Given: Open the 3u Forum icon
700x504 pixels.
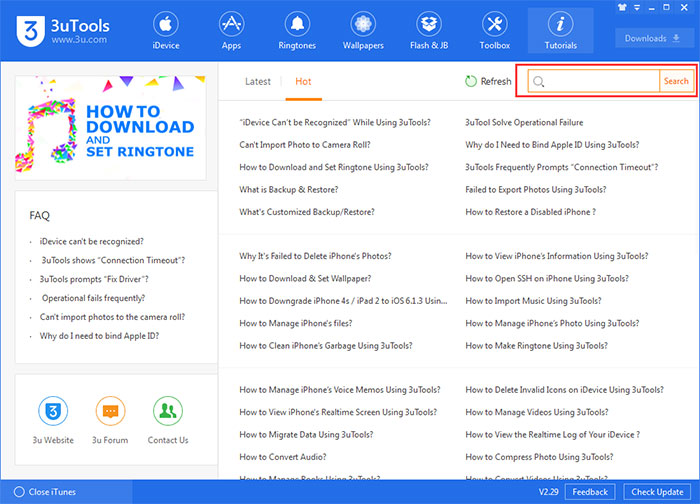Looking at the screenshot, I should coord(111,411).
